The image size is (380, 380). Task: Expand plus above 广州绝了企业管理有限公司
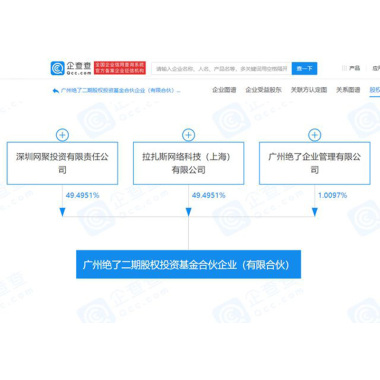(314, 135)
